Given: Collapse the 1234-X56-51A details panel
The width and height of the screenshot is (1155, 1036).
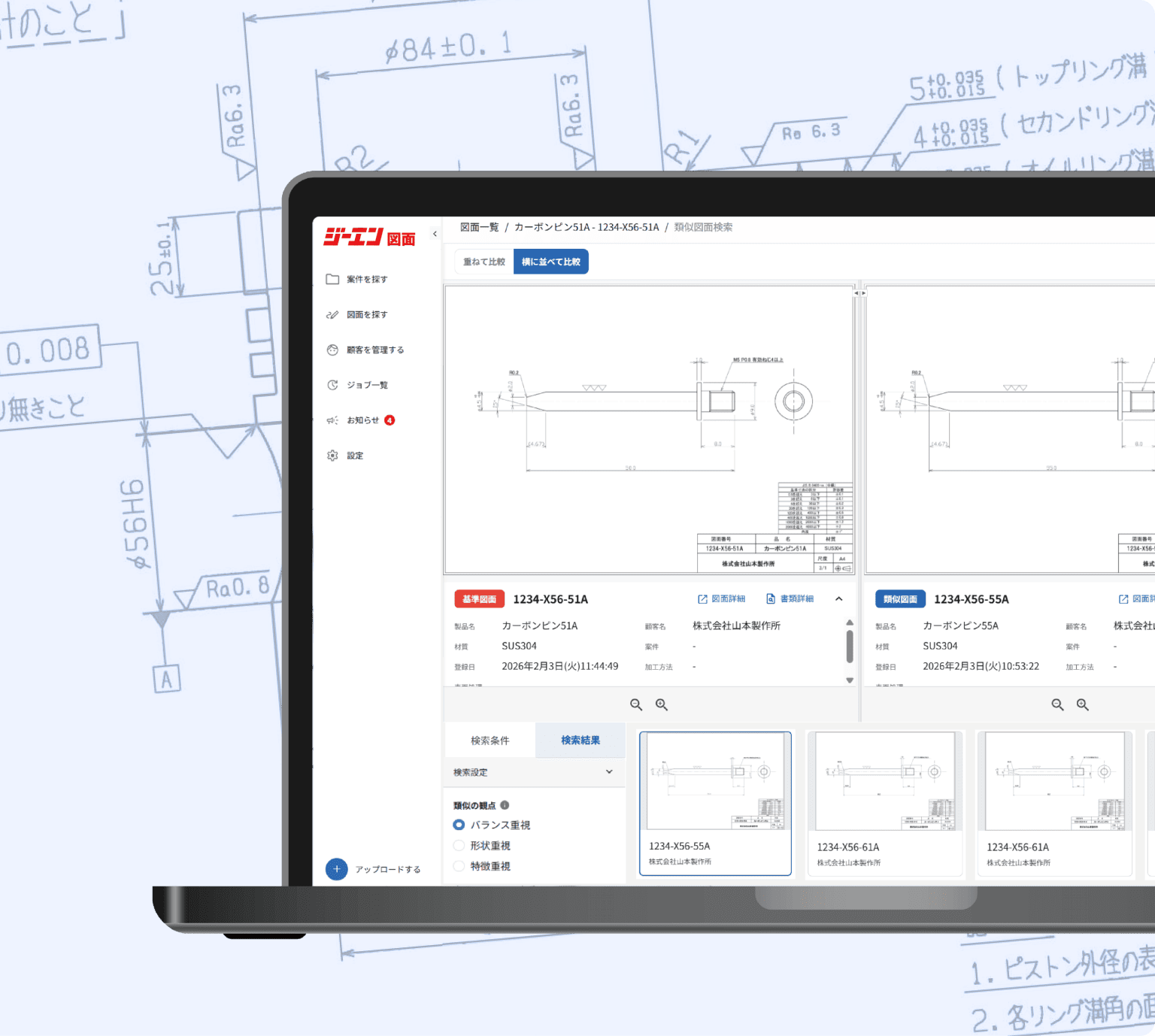Looking at the screenshot, I should (839, 599).
